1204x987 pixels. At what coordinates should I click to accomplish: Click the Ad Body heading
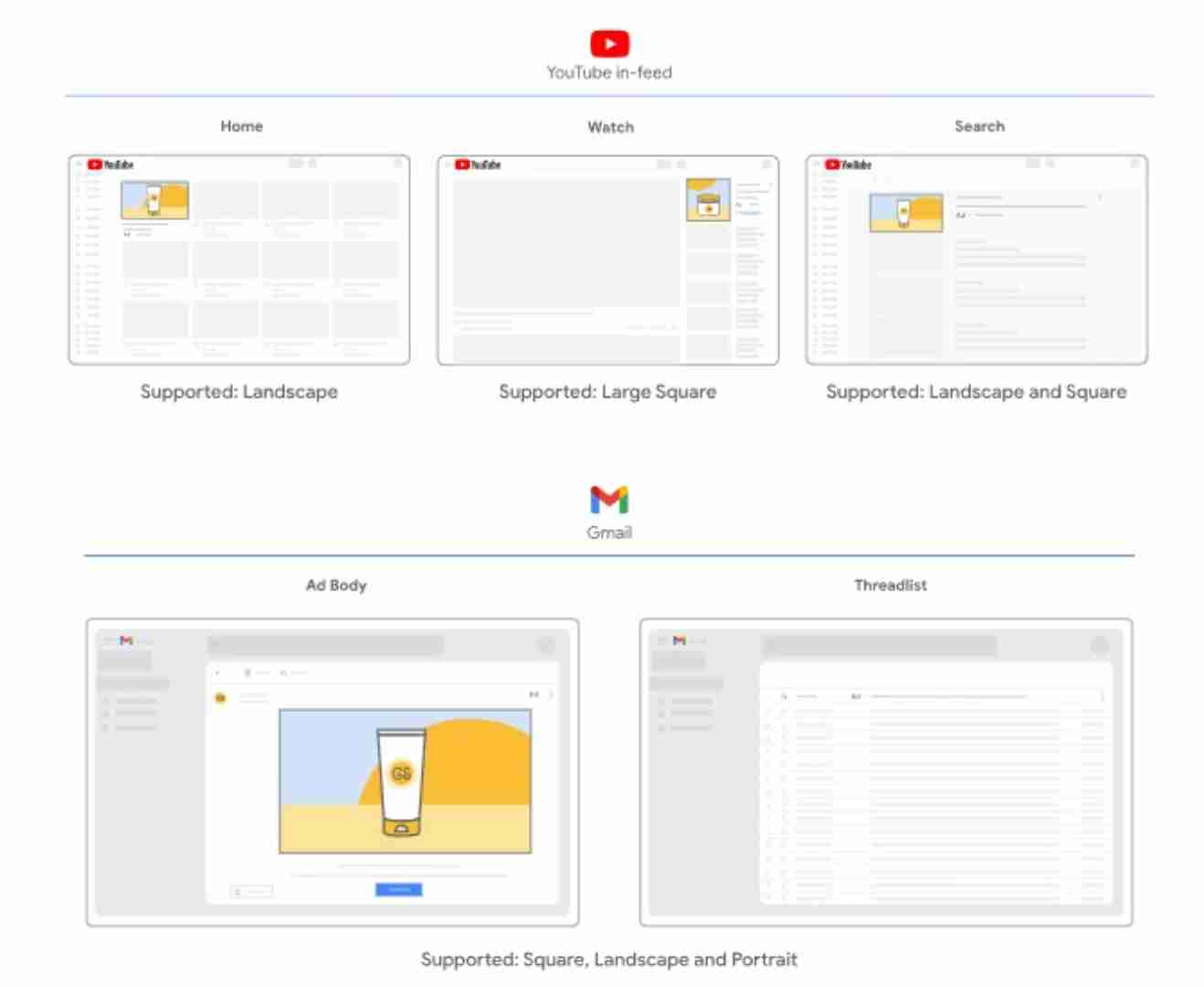[336, 585]
